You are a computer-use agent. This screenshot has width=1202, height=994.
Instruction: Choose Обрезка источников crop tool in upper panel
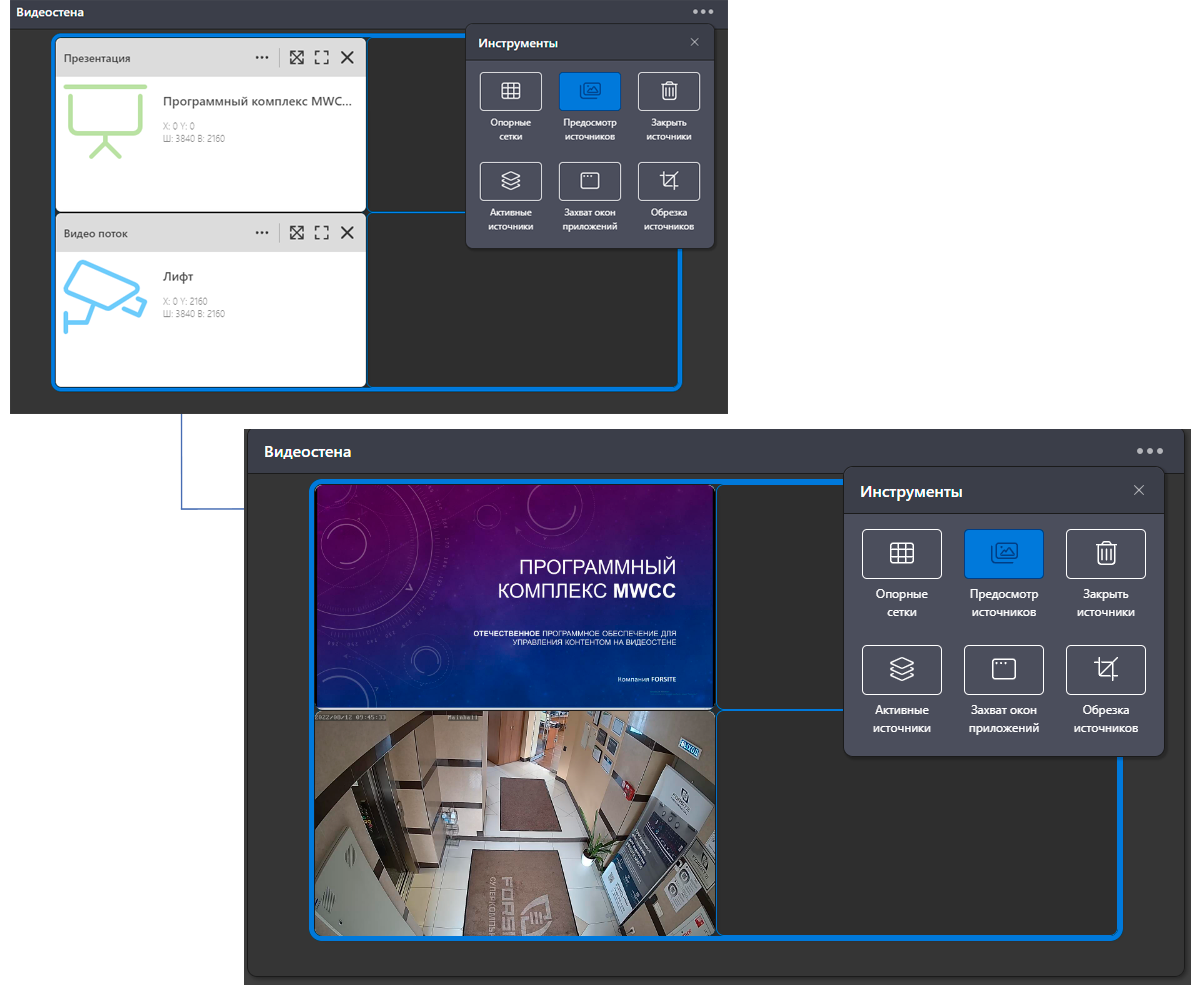click(669, 181)
